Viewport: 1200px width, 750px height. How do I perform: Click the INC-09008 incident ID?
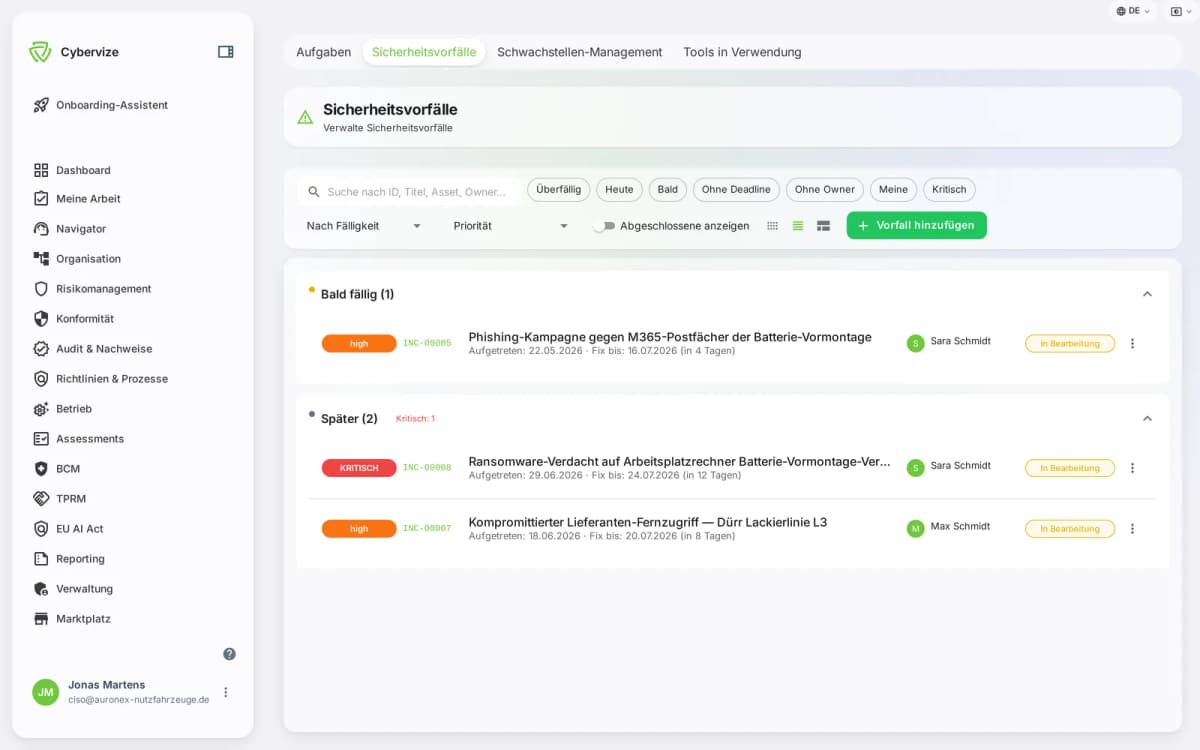pos(427,467)
